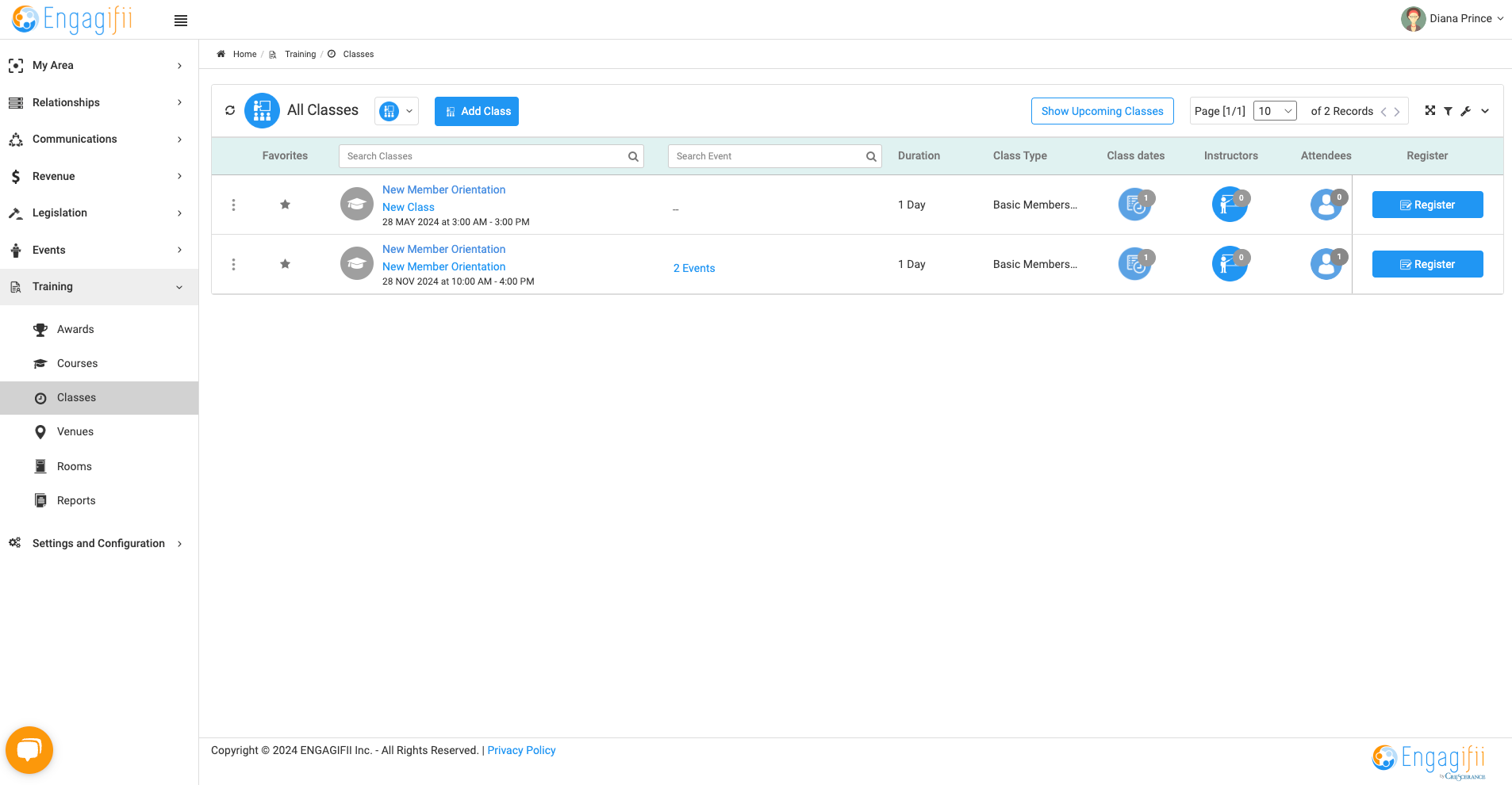Open Venues in the Training submenu

click(75, 431)
